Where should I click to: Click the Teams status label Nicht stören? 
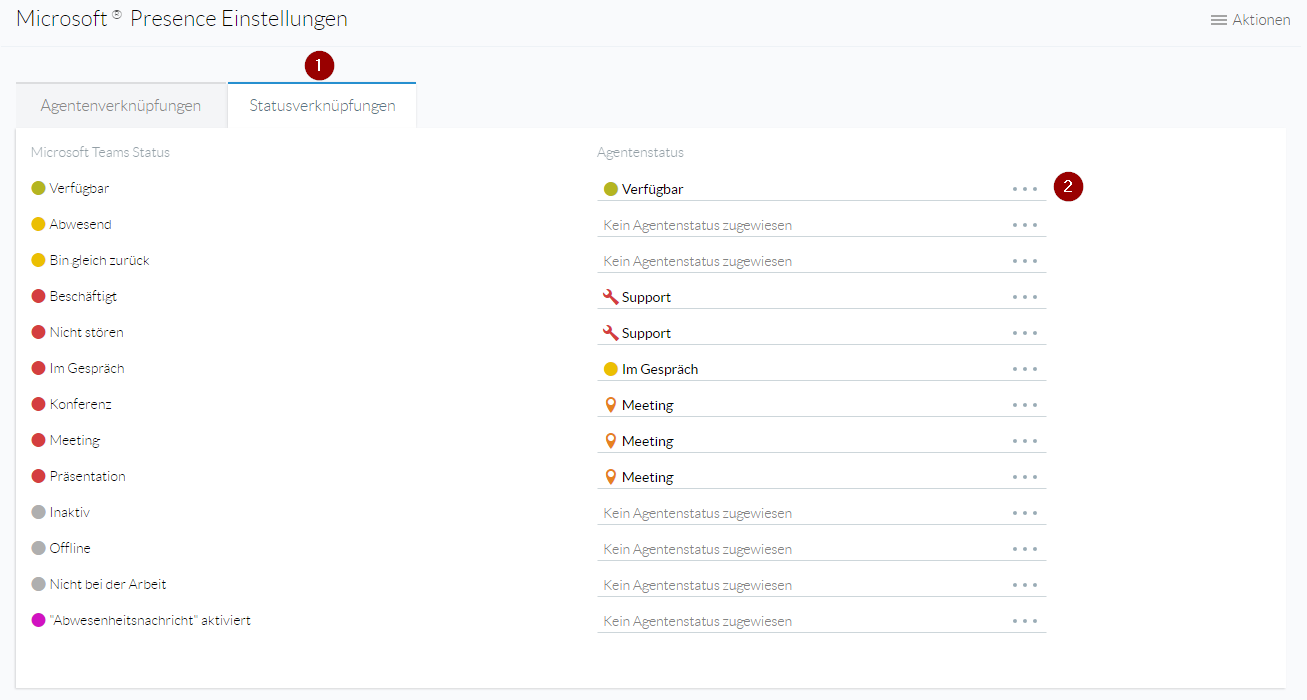click(x=86, y=332)
